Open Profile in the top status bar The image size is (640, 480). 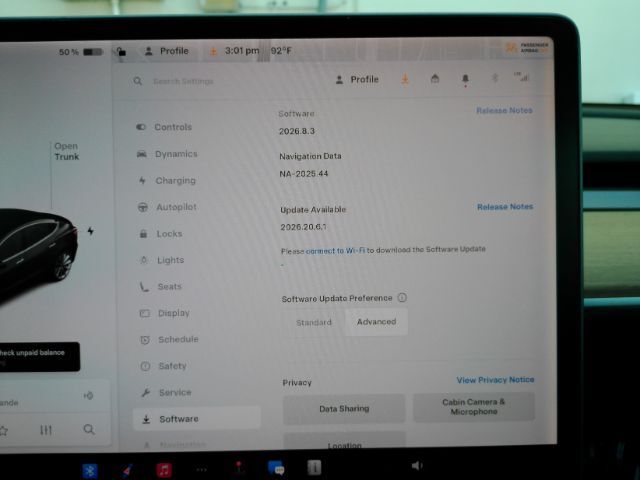point(167,51)
